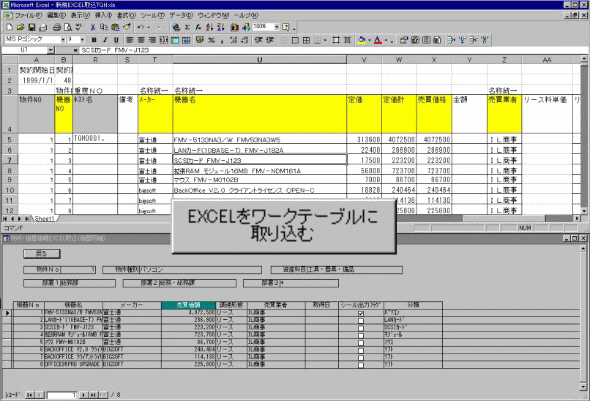Jump to last record in navigator
The width and height of the screenshot is (590, 401).
tap(93, 395)
